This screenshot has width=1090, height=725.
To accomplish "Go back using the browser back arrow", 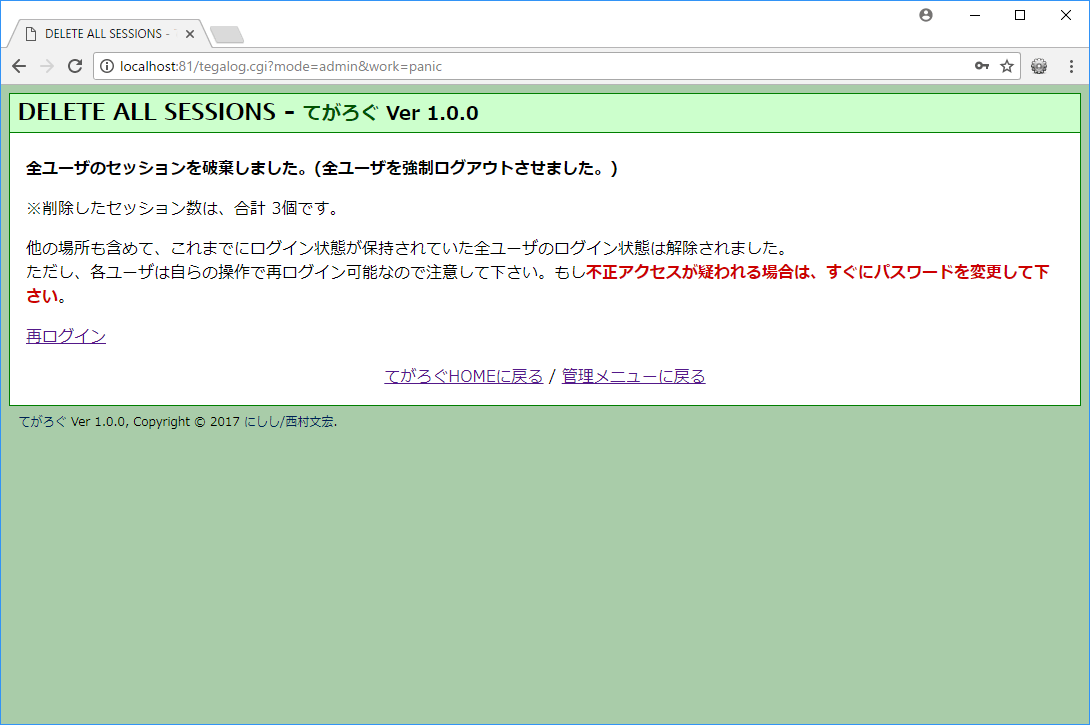I will [x=19, y=66].
